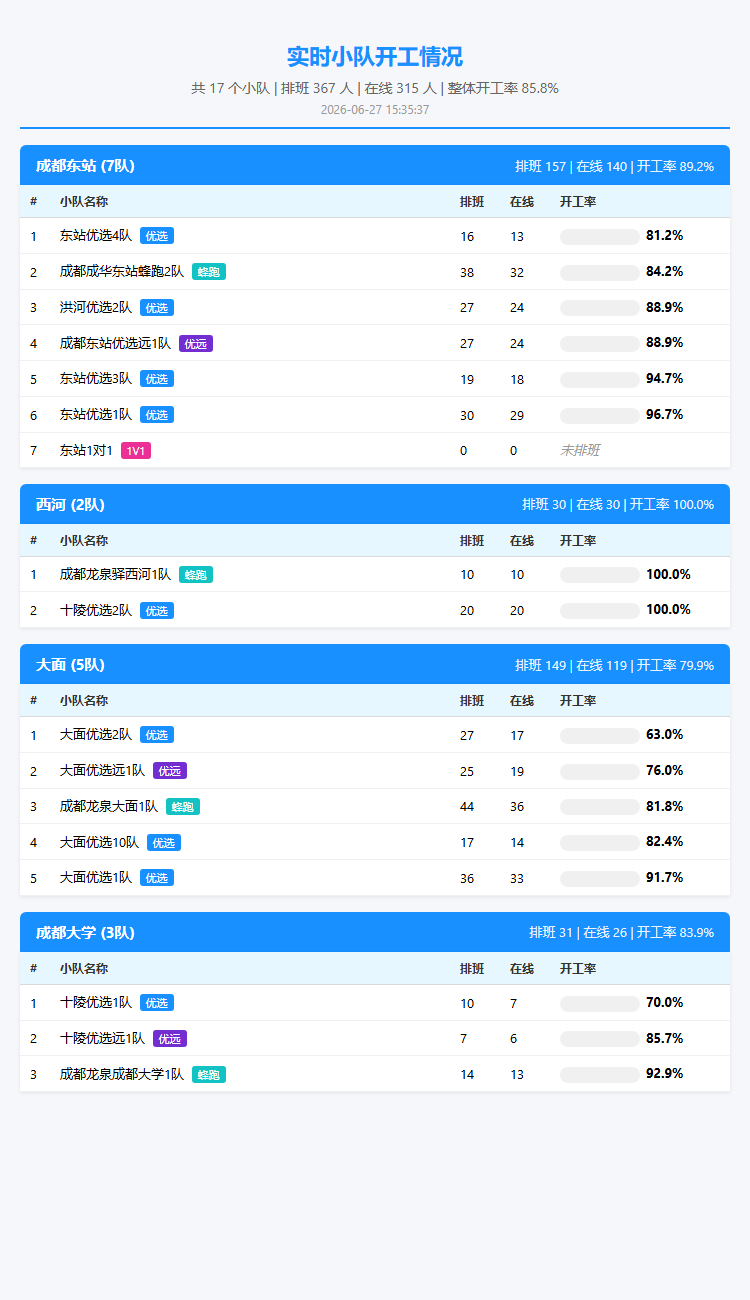Image resolution: width=750 pixels, height=1300 pixels.
Task: Click the 1V1 tag beside 东站1对1
Action: (136, 451)
